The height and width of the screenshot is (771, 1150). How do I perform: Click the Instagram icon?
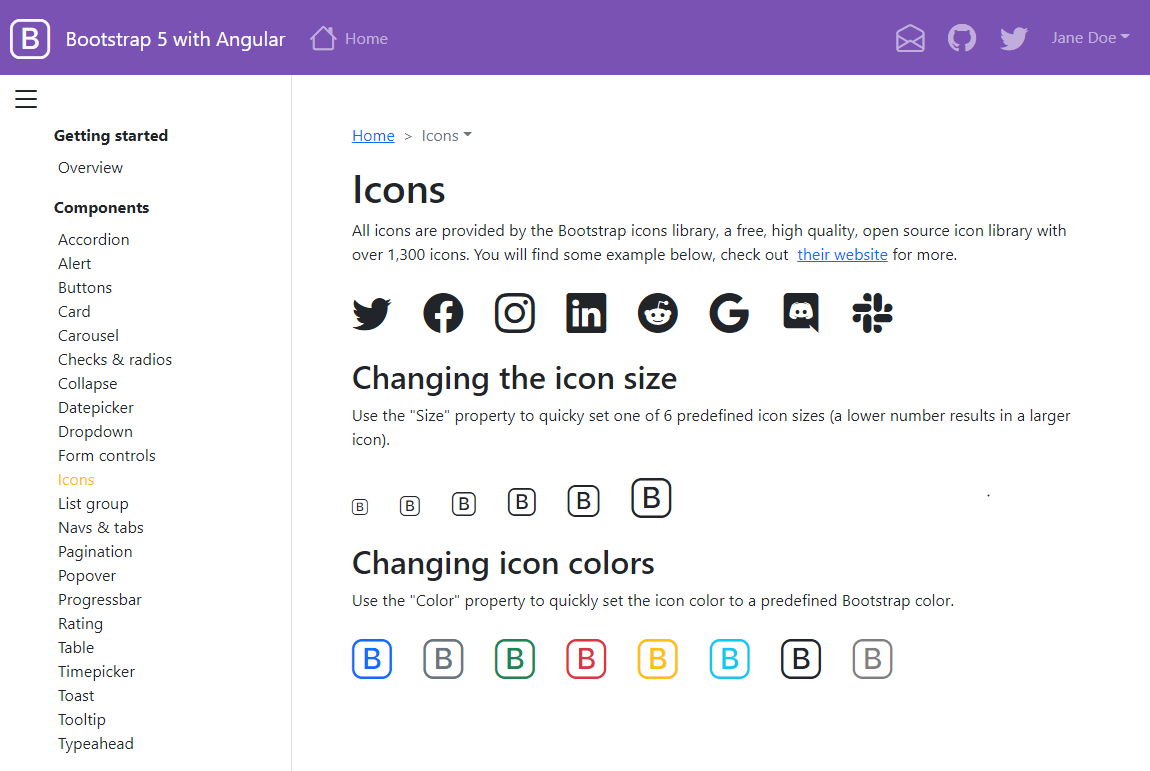(x=515, y=313)
